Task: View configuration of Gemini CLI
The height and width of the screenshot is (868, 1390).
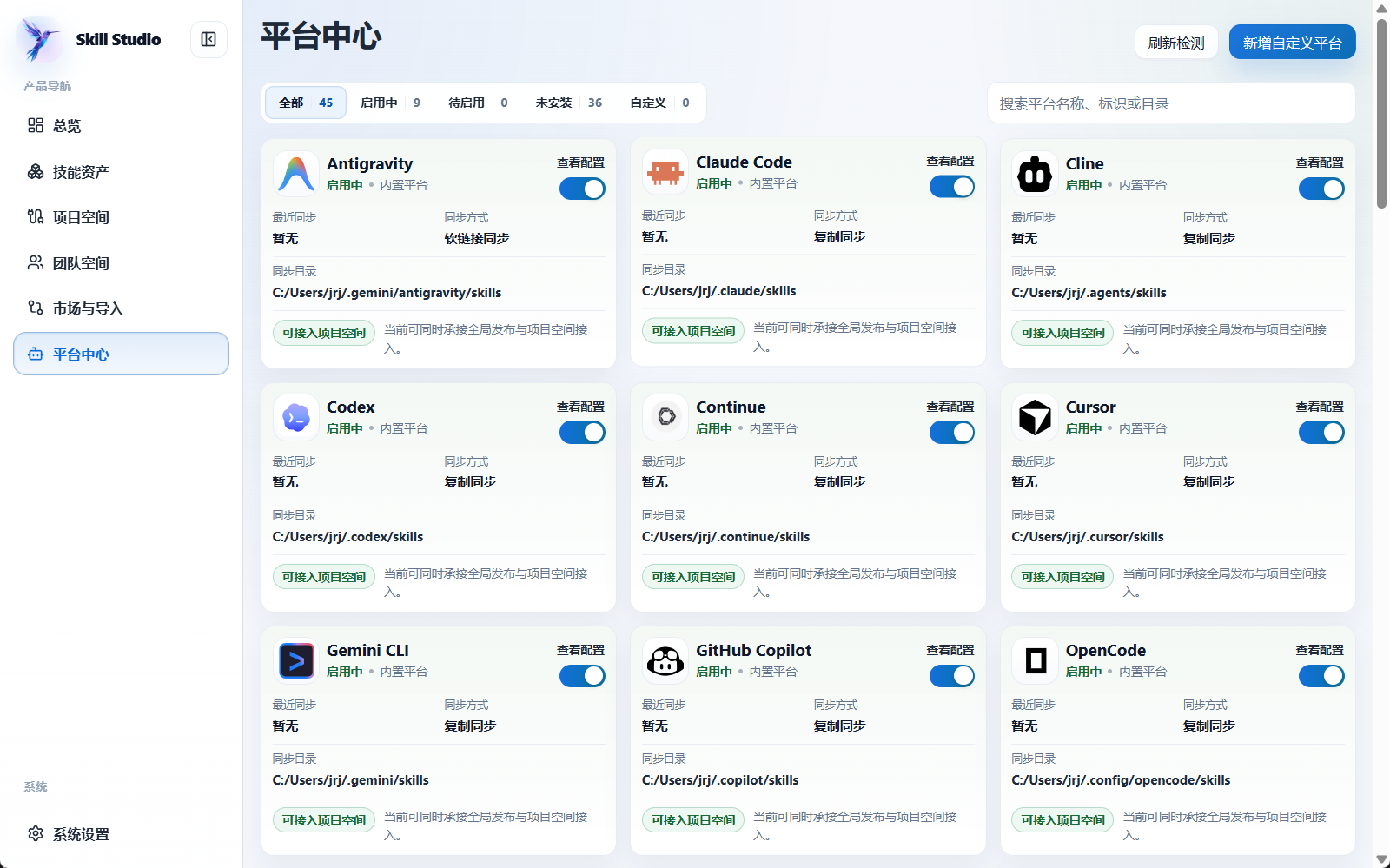Action: (580, 650)
